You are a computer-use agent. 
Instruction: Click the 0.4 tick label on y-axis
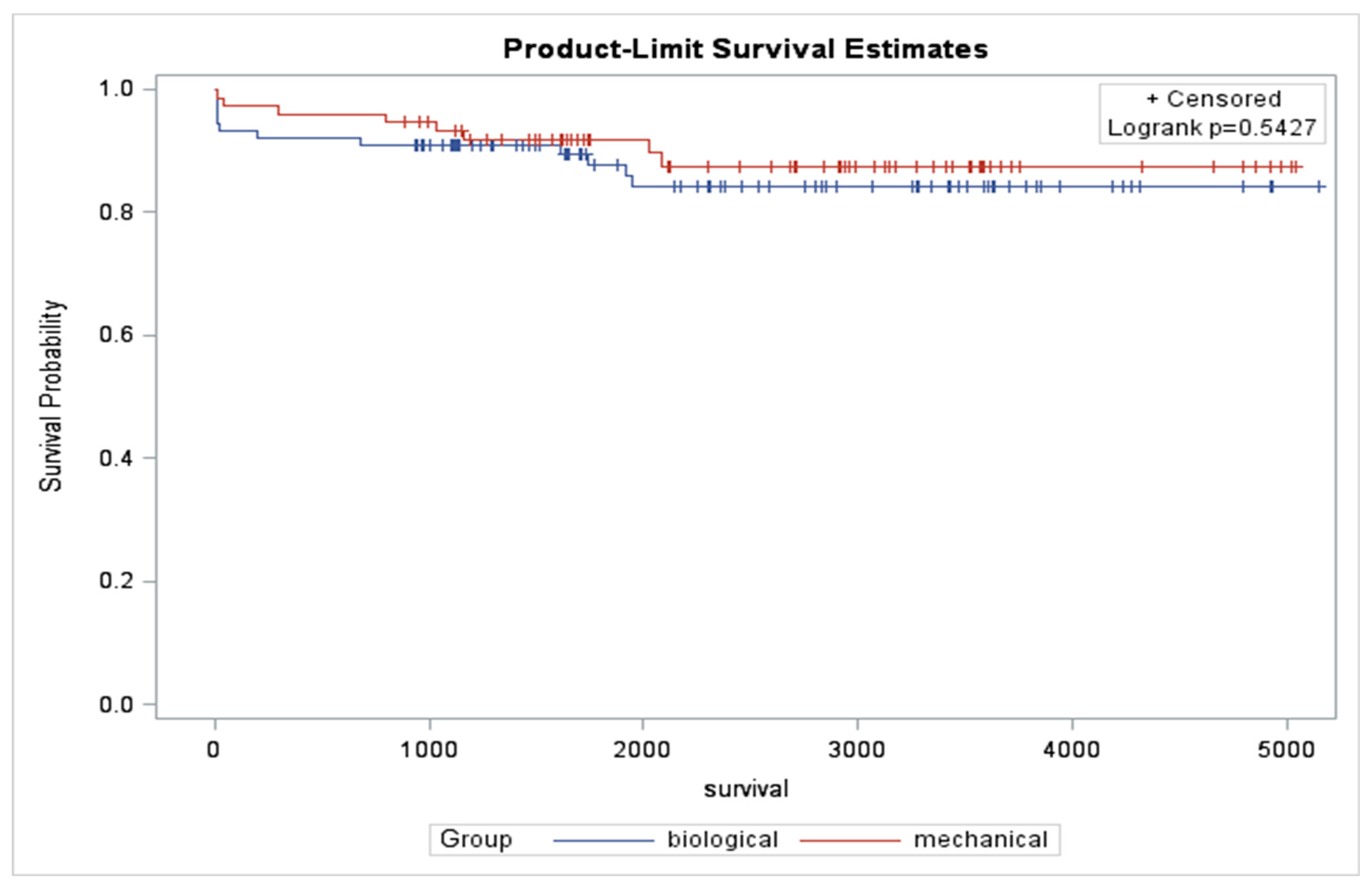pos(116,458)
